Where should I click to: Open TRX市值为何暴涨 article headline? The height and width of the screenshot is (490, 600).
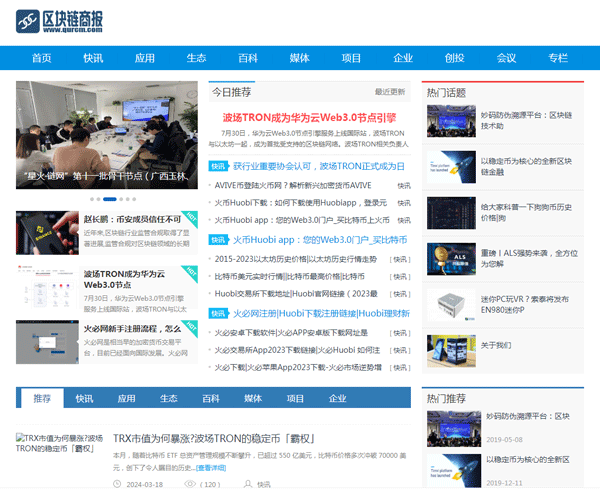[x=214, y=439]
